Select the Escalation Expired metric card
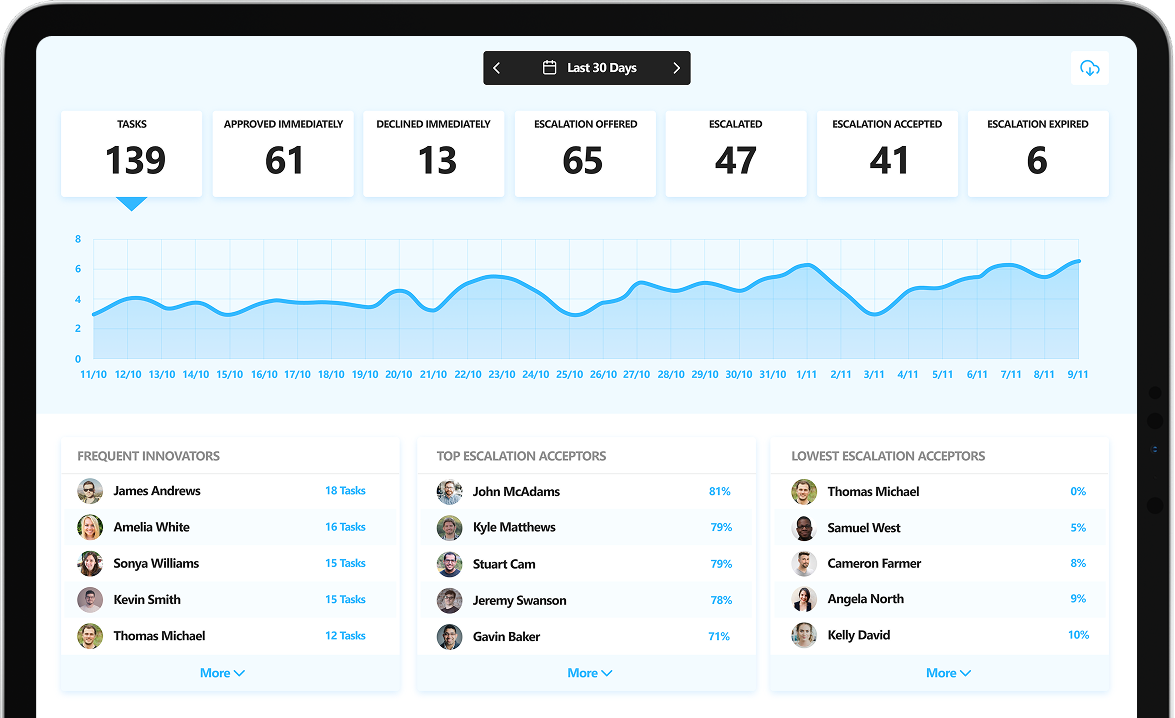1175x718 pixels. (x=1038, y=154)
